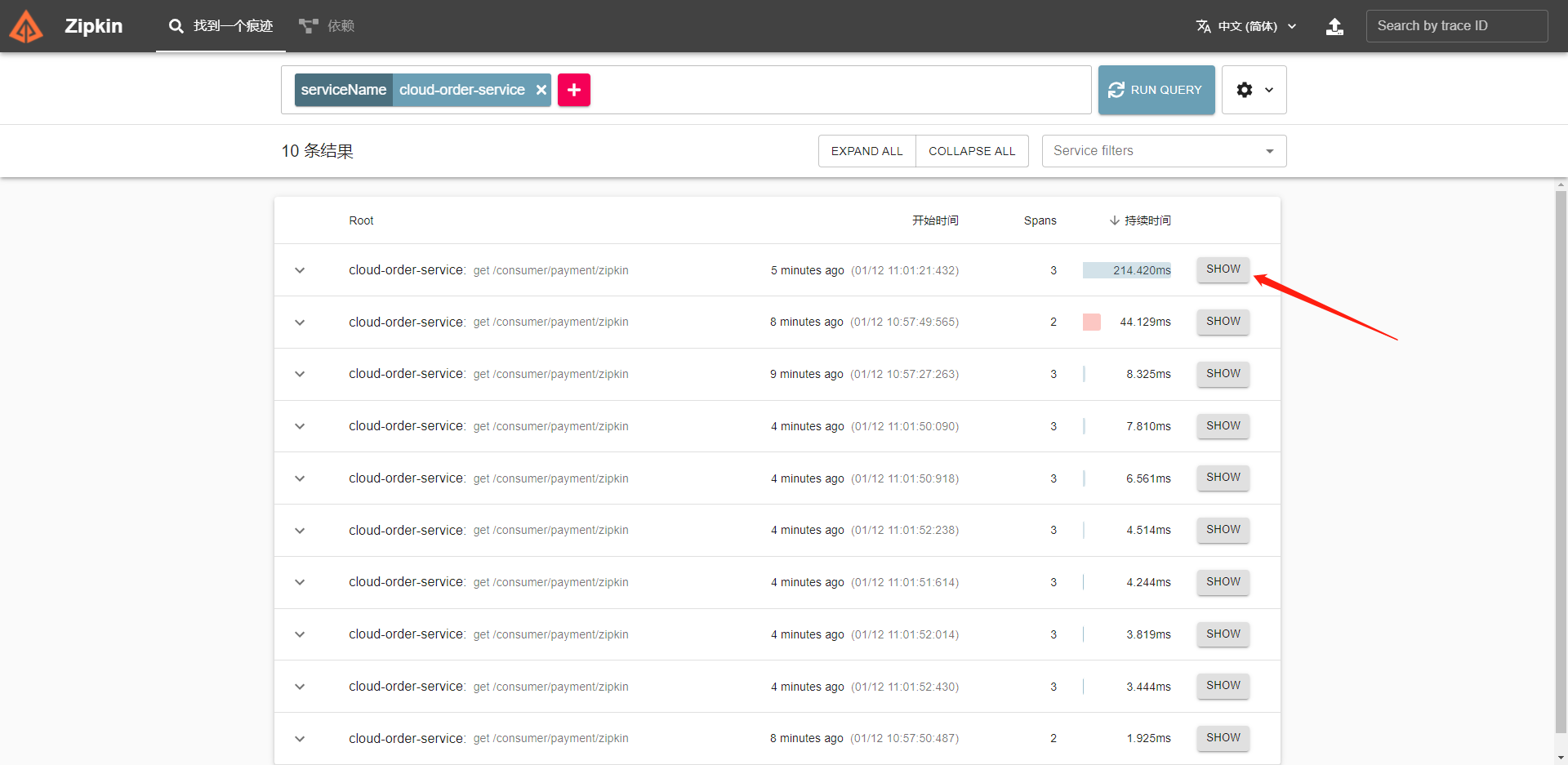Click the timestamp 01/12 10:57:50:487
The width and height of the screenshot is (1568, 765).
[905, 739]
